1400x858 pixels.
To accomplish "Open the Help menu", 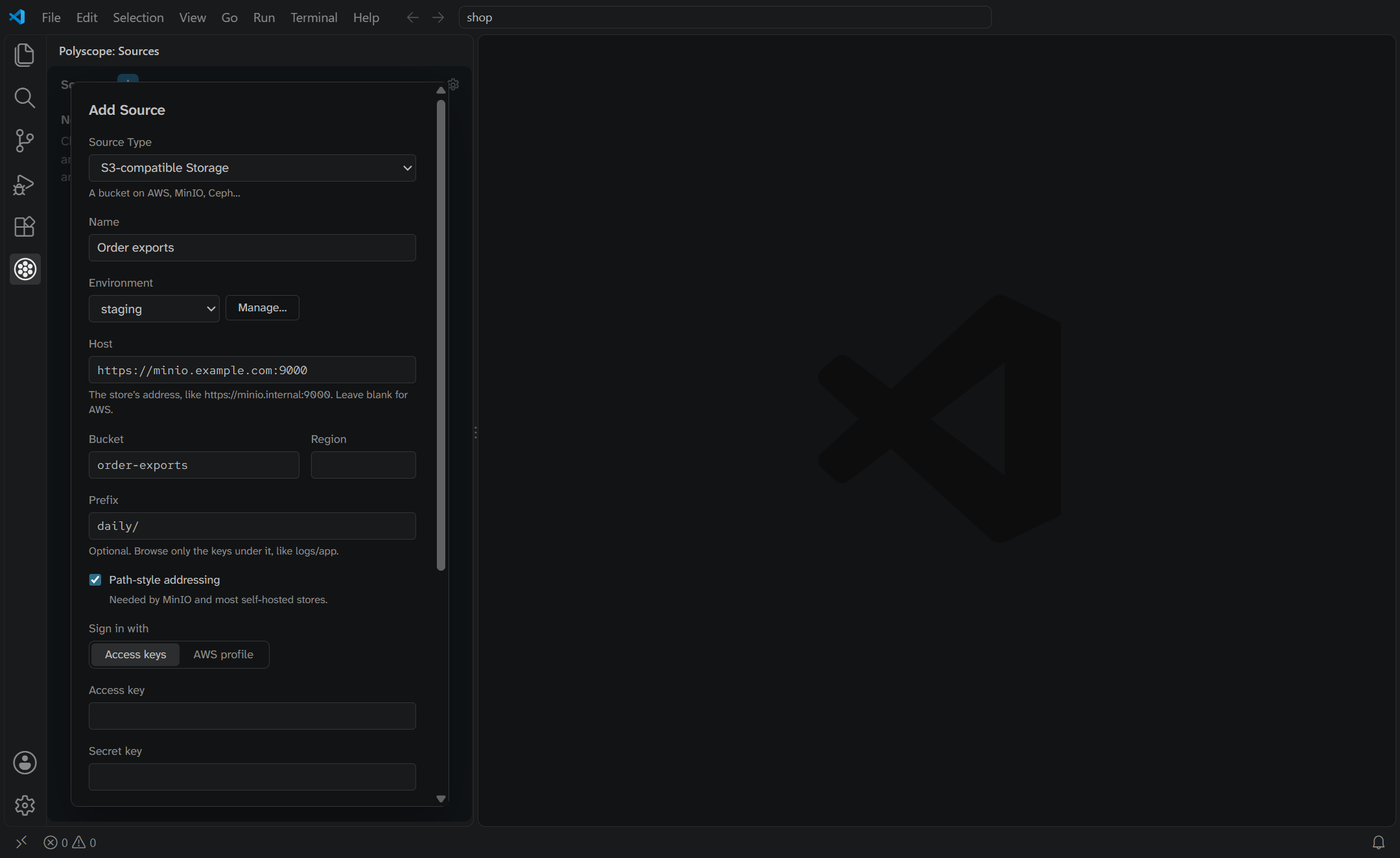I will 366,18.
